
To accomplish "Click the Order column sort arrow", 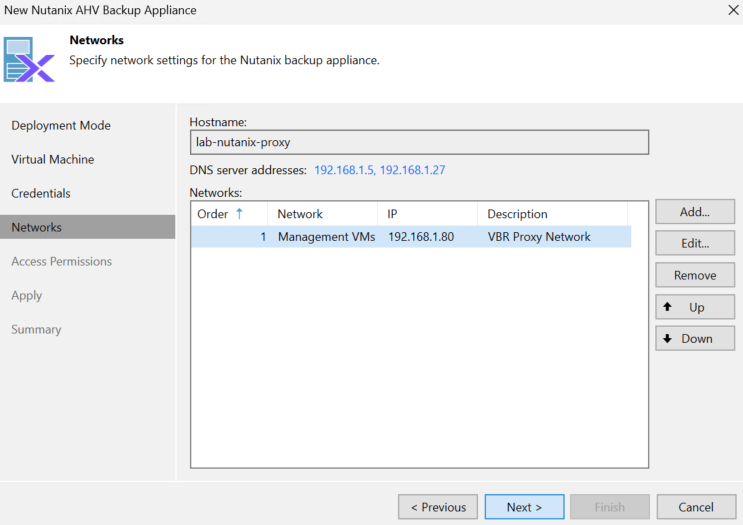I will point(239,214).
